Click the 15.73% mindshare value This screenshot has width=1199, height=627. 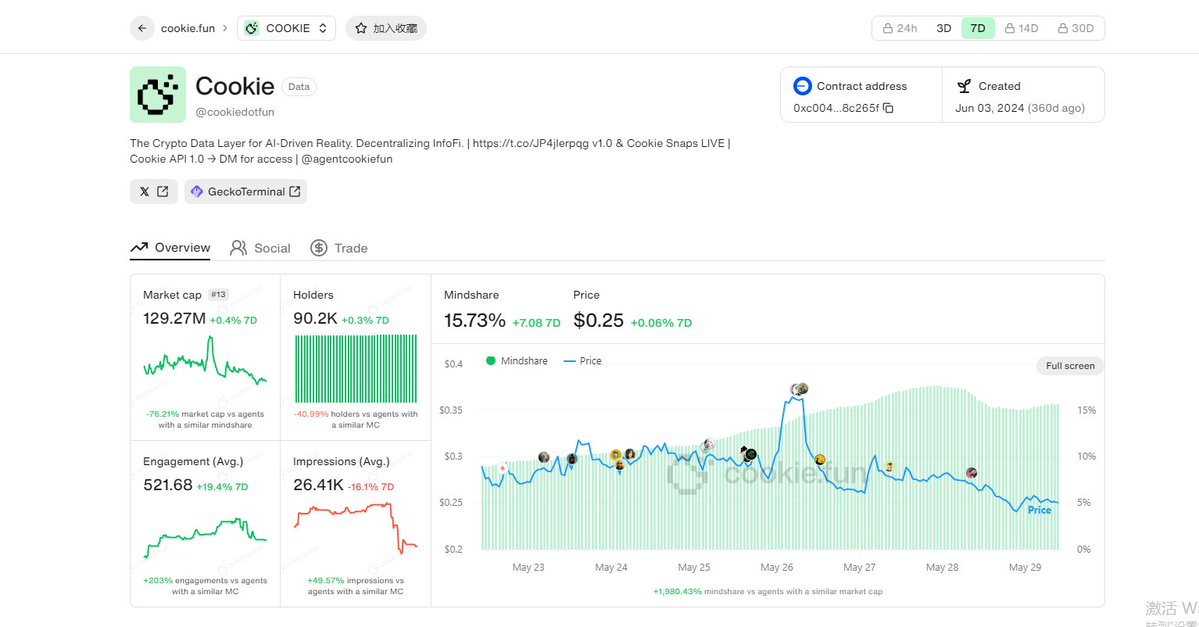click(474, 320)
